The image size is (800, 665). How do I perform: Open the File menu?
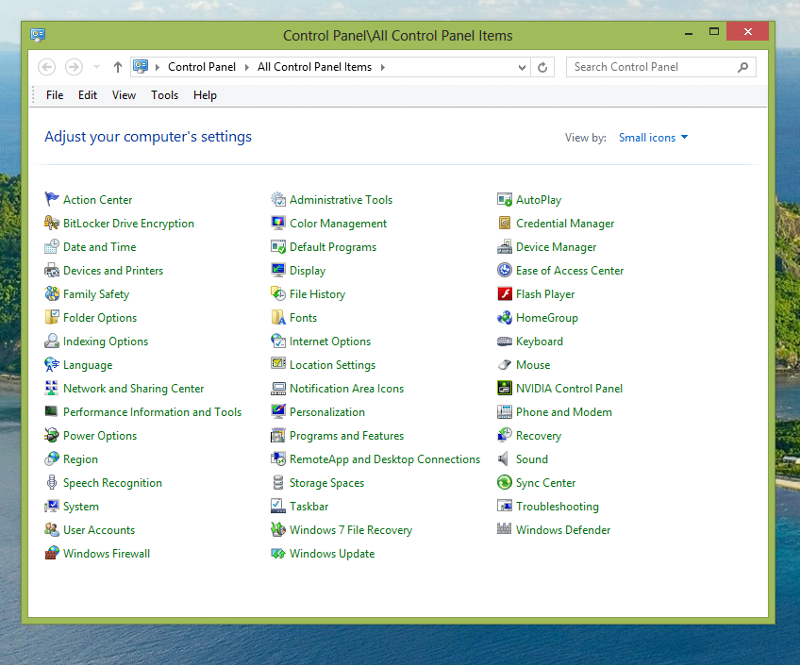tap(55, 95)
